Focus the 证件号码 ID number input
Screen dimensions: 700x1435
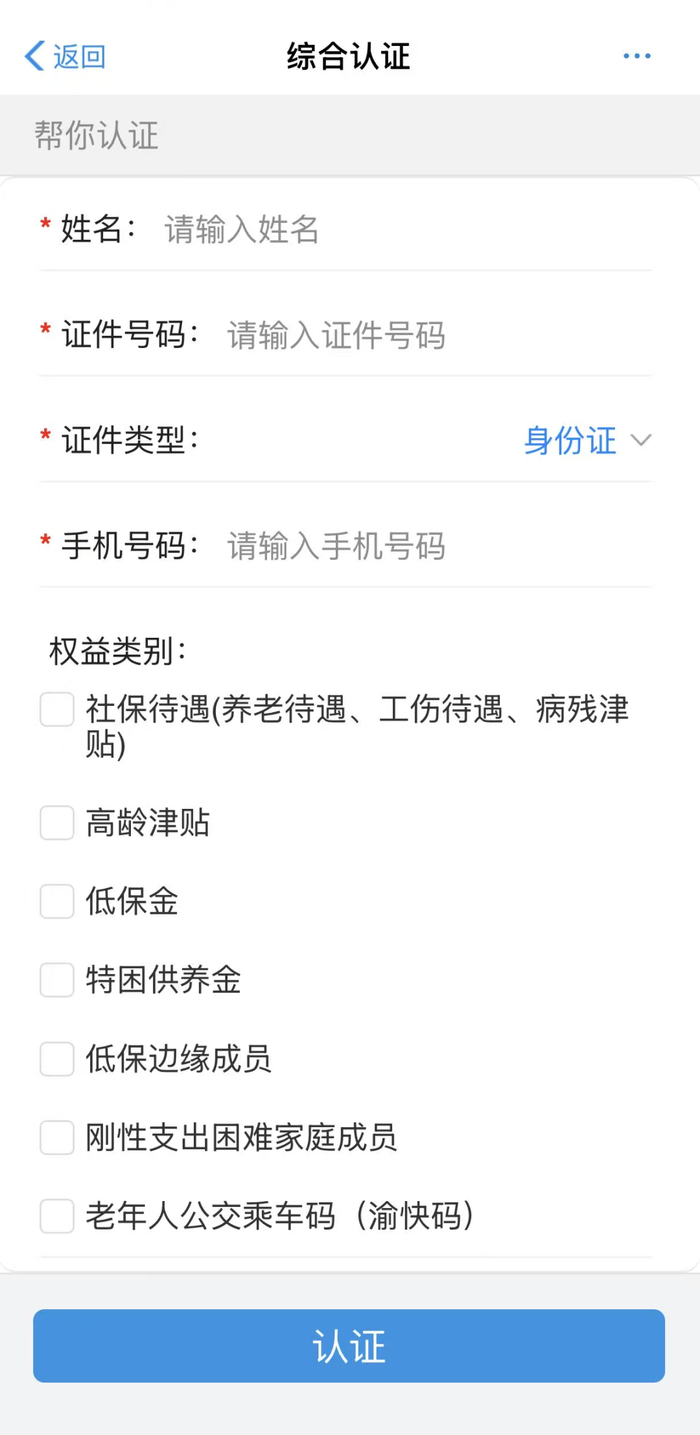(x=430, y=335)
